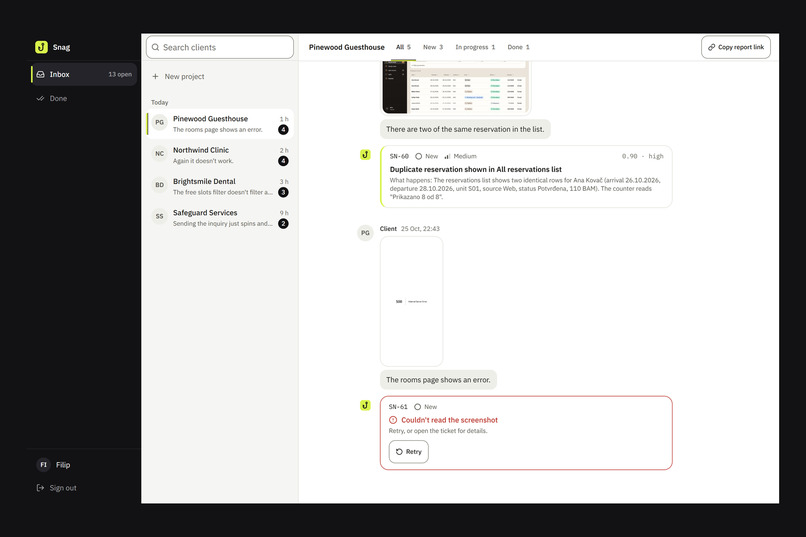Click the Pinewood Guesthouse header title
Viewport: 806px width, 537px height.
[x=346, y=47]
